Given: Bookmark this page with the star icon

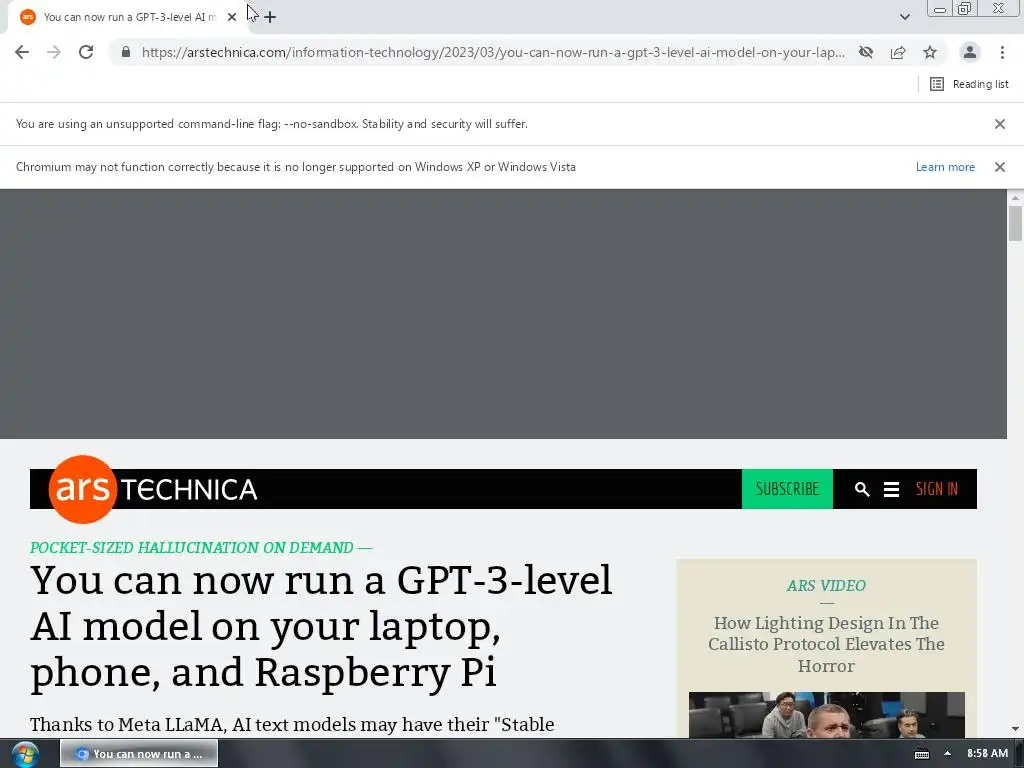Looking at the screenshot, I should [x=930, y=52].
